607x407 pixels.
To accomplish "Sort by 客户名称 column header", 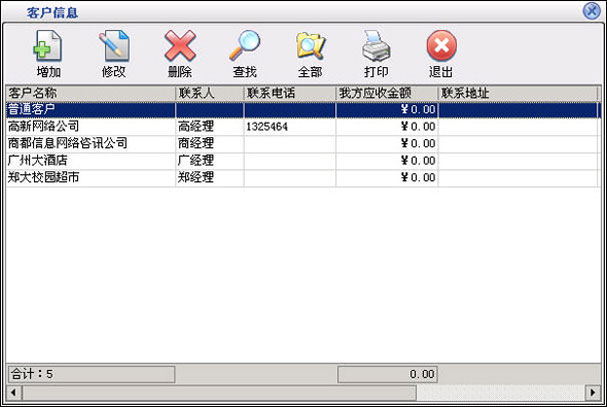I will (90, 93).
